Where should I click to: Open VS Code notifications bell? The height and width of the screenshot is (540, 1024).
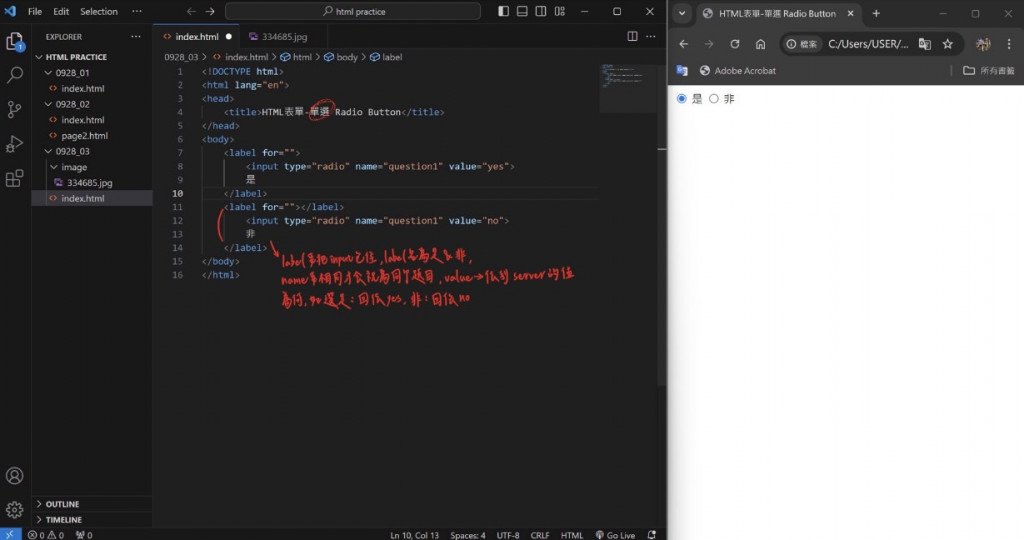click(x=651, y=535)
